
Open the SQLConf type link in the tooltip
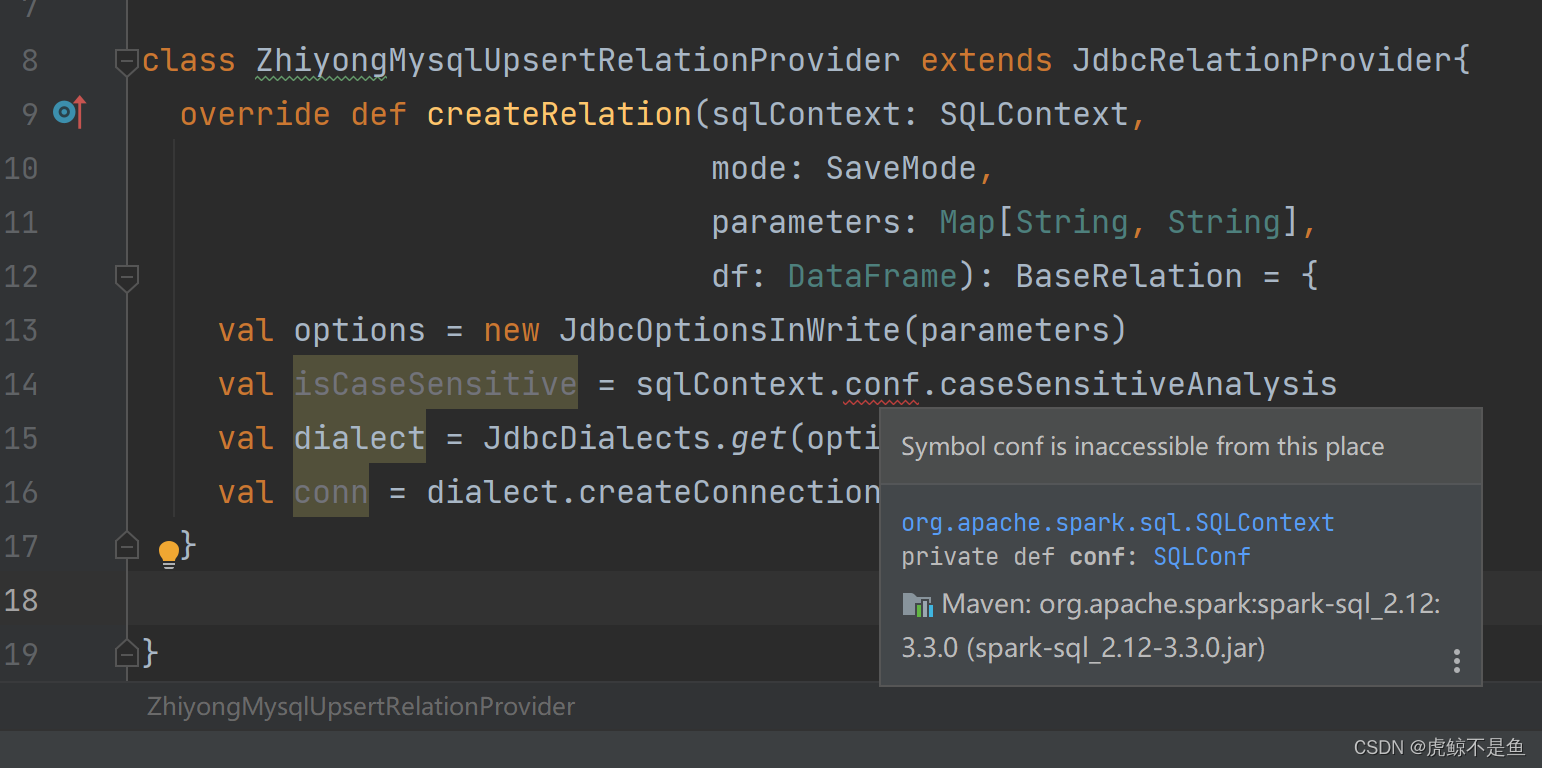(1202, 557)
